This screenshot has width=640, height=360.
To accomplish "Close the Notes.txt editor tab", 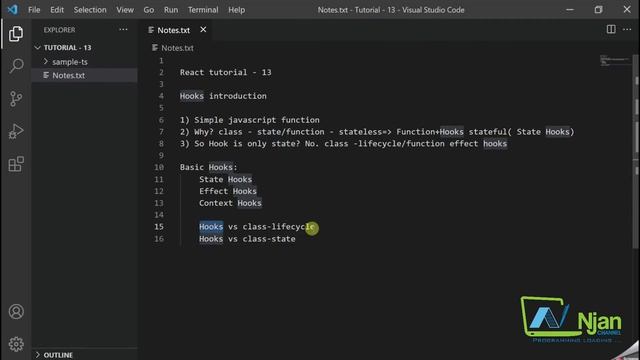I will pos(203,29).
